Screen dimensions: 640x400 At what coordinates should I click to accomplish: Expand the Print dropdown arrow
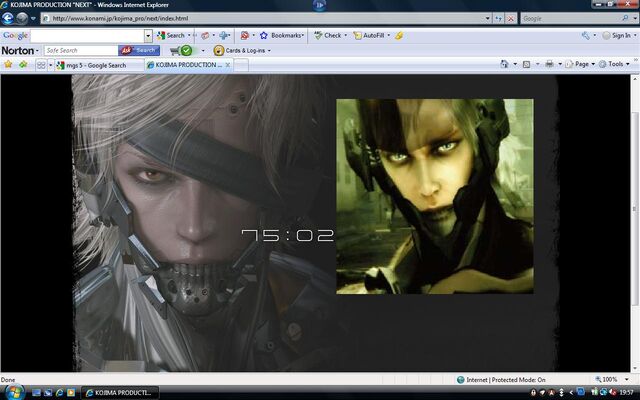tap(560, 64)
